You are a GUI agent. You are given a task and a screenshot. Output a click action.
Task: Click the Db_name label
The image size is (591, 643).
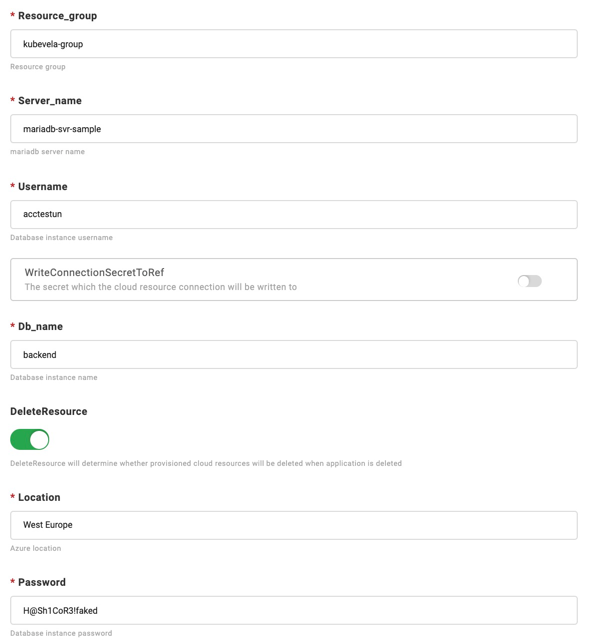[x=40, y=326]
